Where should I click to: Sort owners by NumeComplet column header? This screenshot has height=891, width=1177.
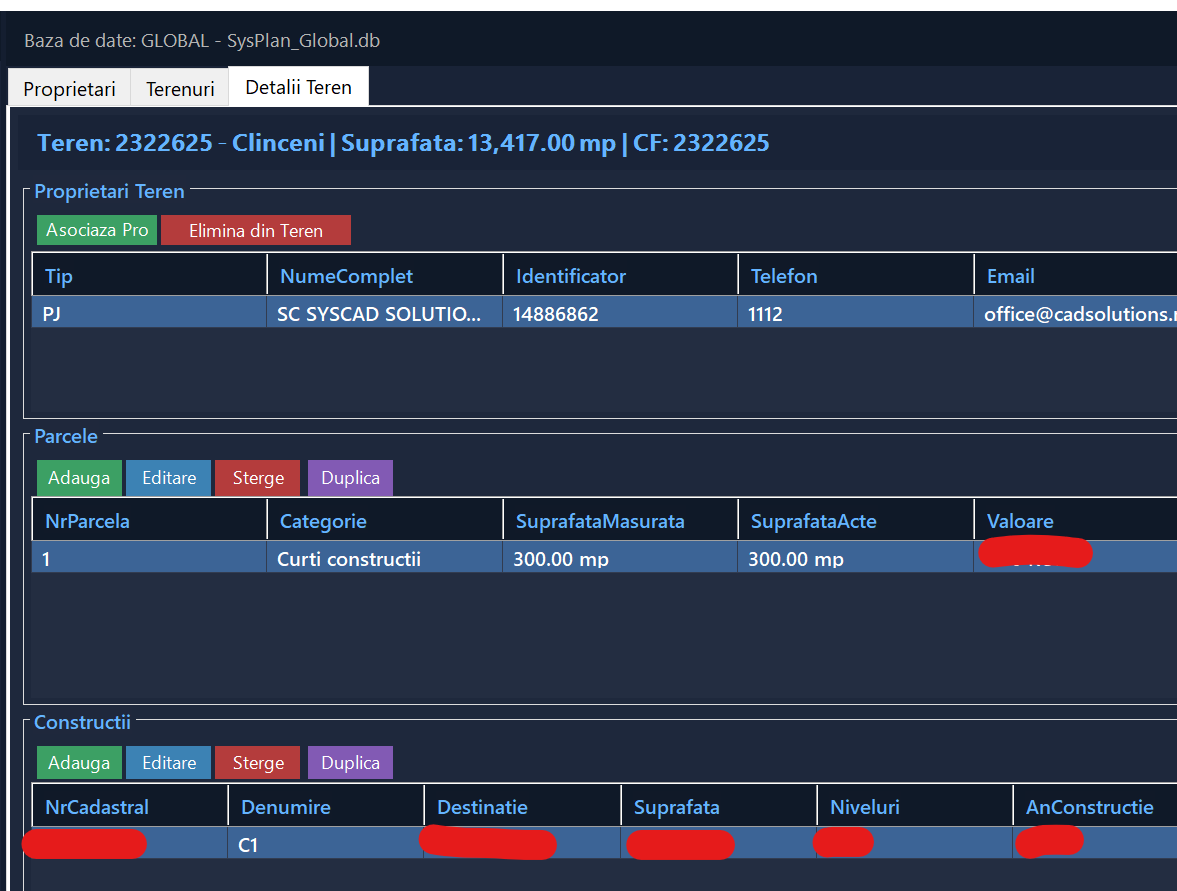346,276
